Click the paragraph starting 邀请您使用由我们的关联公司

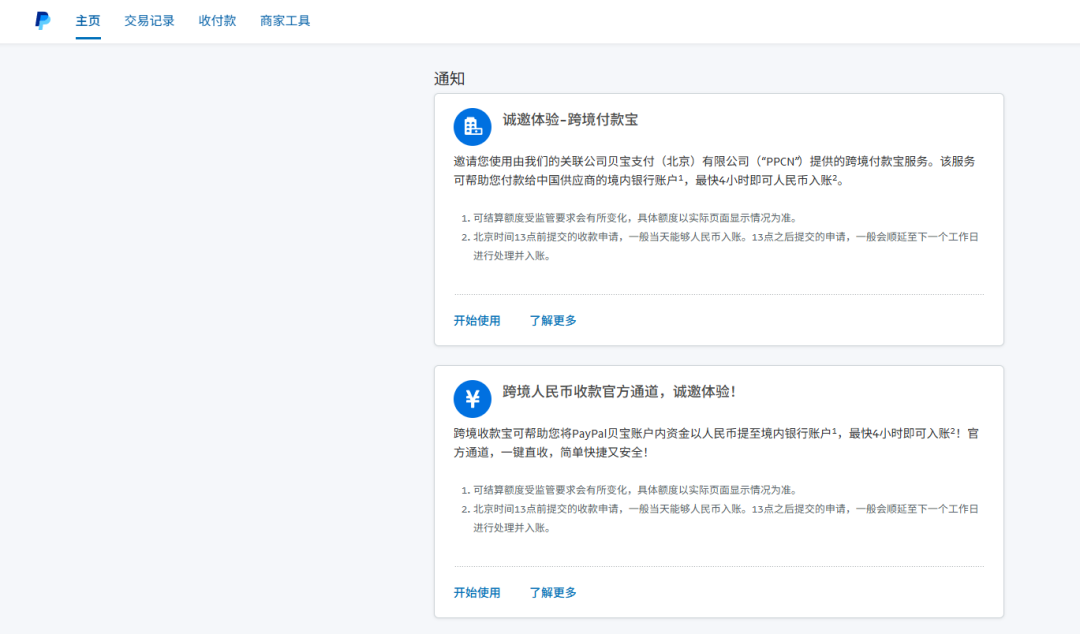pos(714,171)
